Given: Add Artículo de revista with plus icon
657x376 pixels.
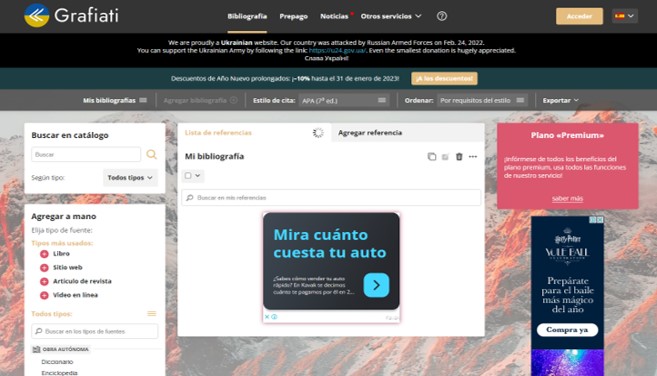Looking at the screenshot, I should click(x=44, y=281).
